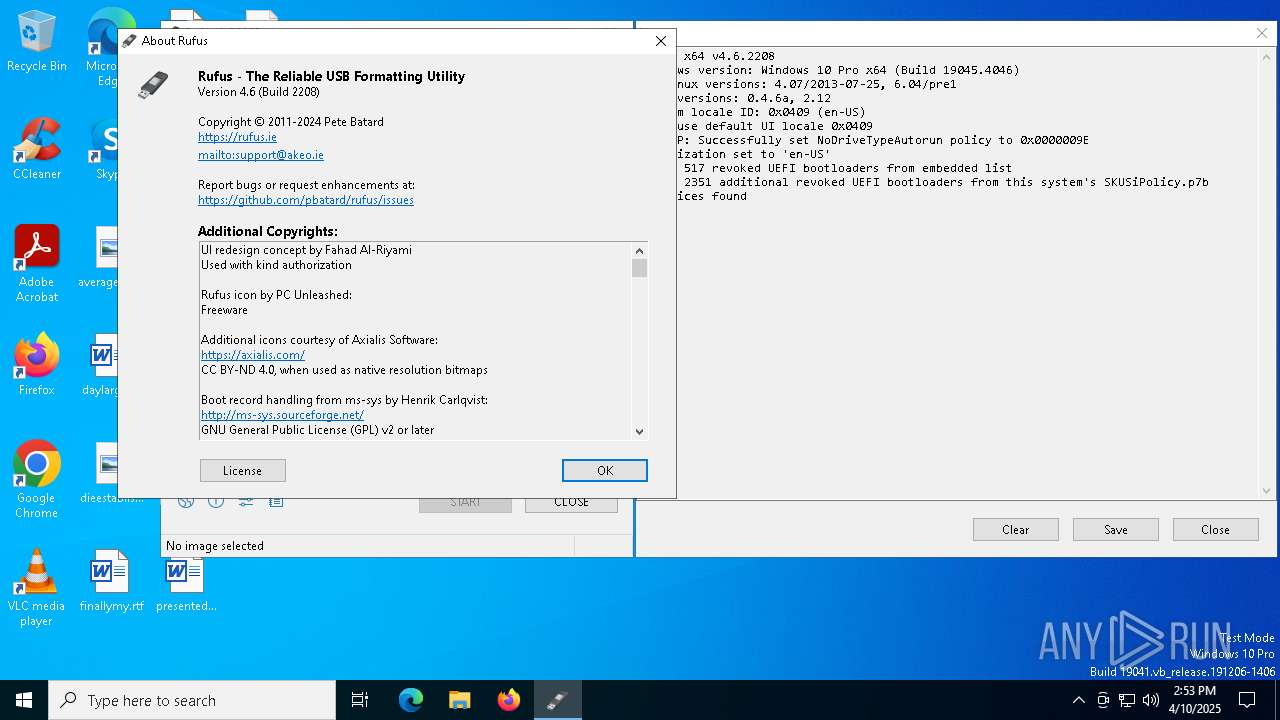The width and height of the screenshot is (1280, 720).
Task: Click the Rufus language globe icon
Action: pyautogui.click(x=185, y=501)
